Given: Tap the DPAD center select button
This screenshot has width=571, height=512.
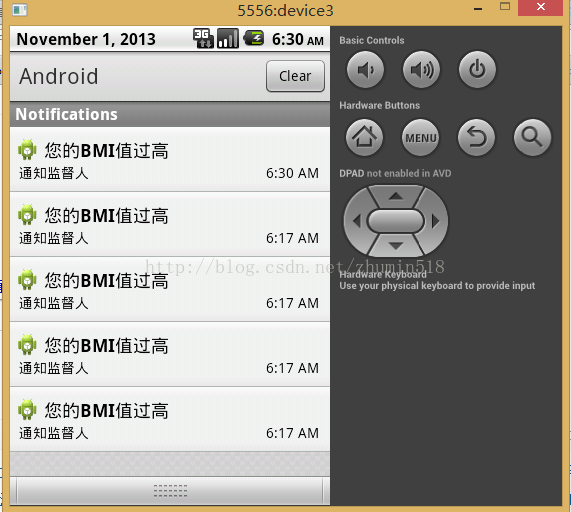Looking at the screenshot, I should pos(396,221).
